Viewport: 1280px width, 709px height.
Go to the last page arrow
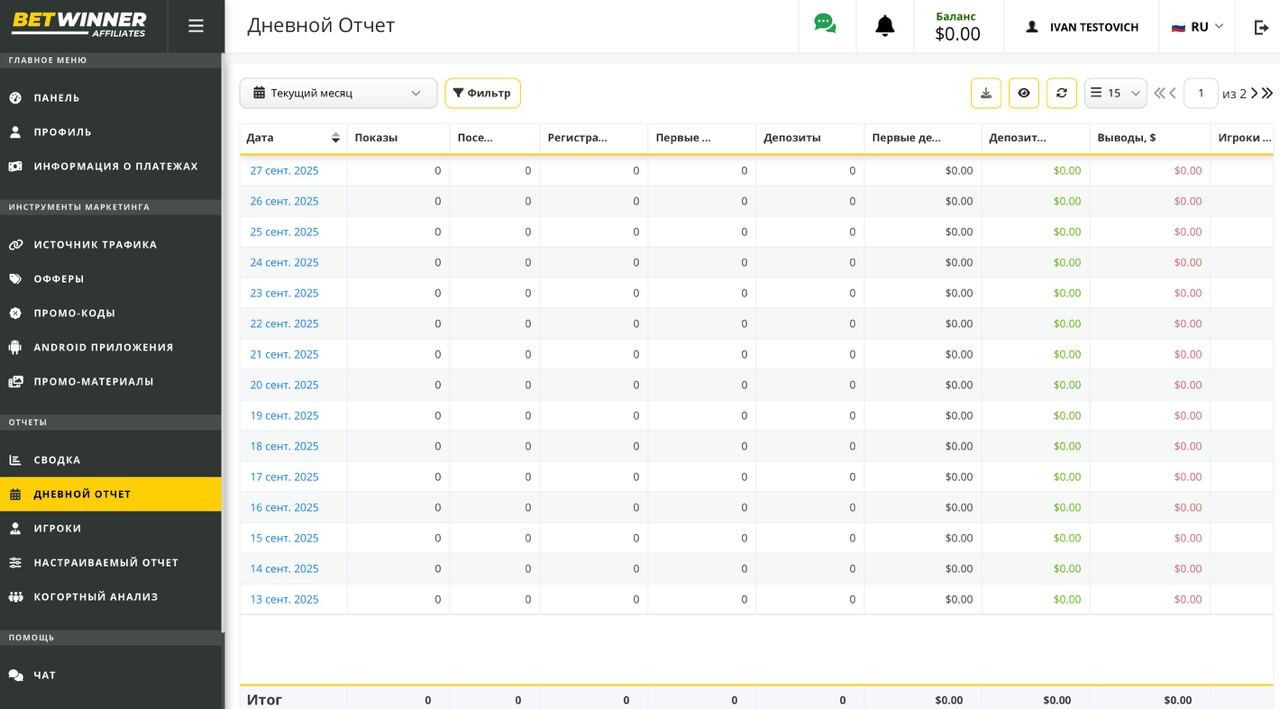coord(1268,93)
